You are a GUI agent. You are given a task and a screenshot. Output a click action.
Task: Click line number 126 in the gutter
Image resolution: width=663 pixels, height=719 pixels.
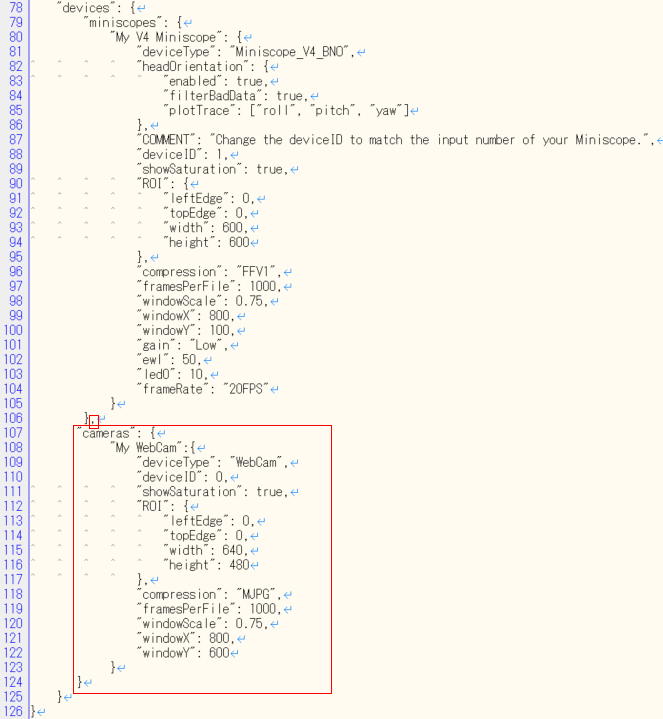pyautogui.click(x=13, y=711)
